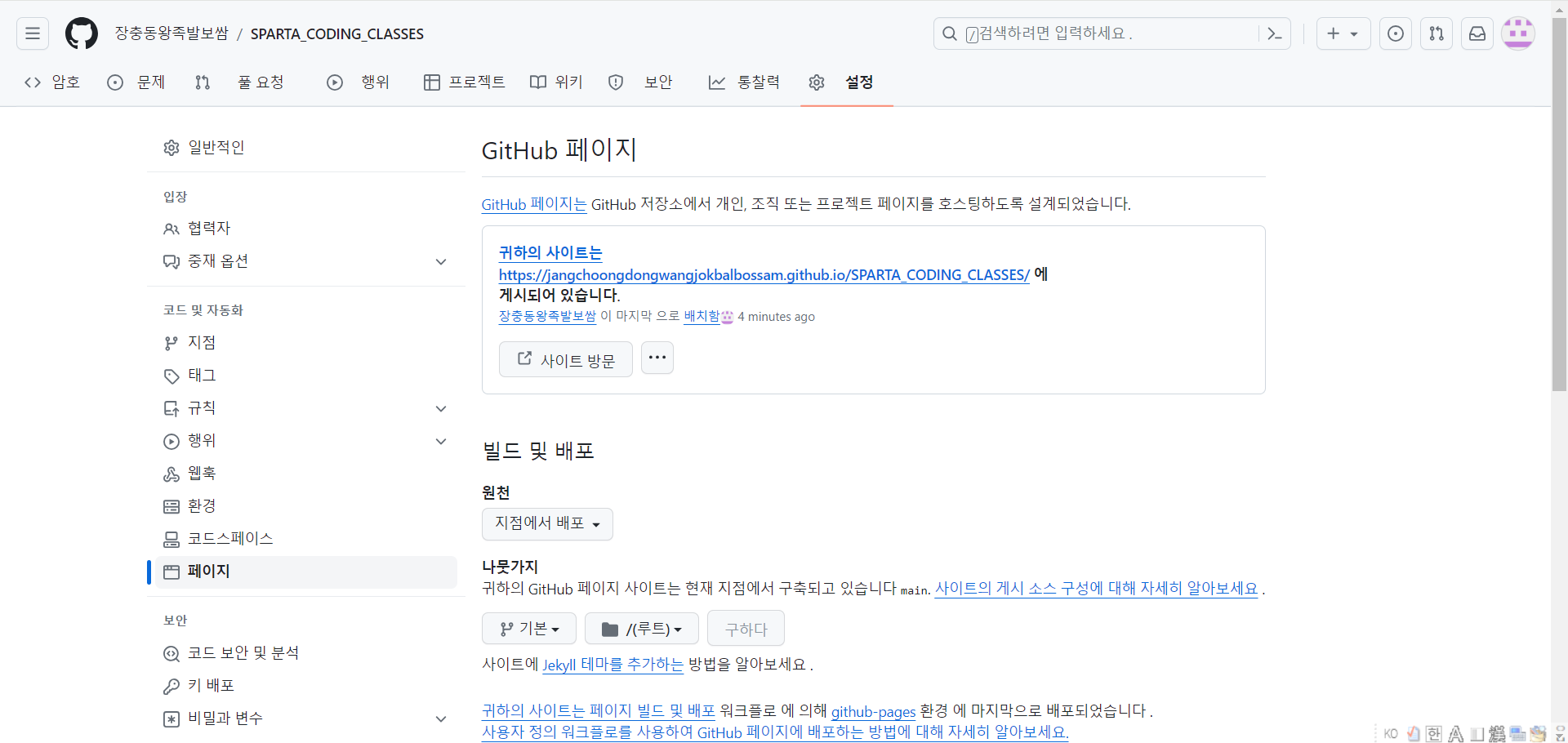Click the page vertical scrollbar thumb
Viewport: 1568px width, 743px height.
tap(1559, 204)
